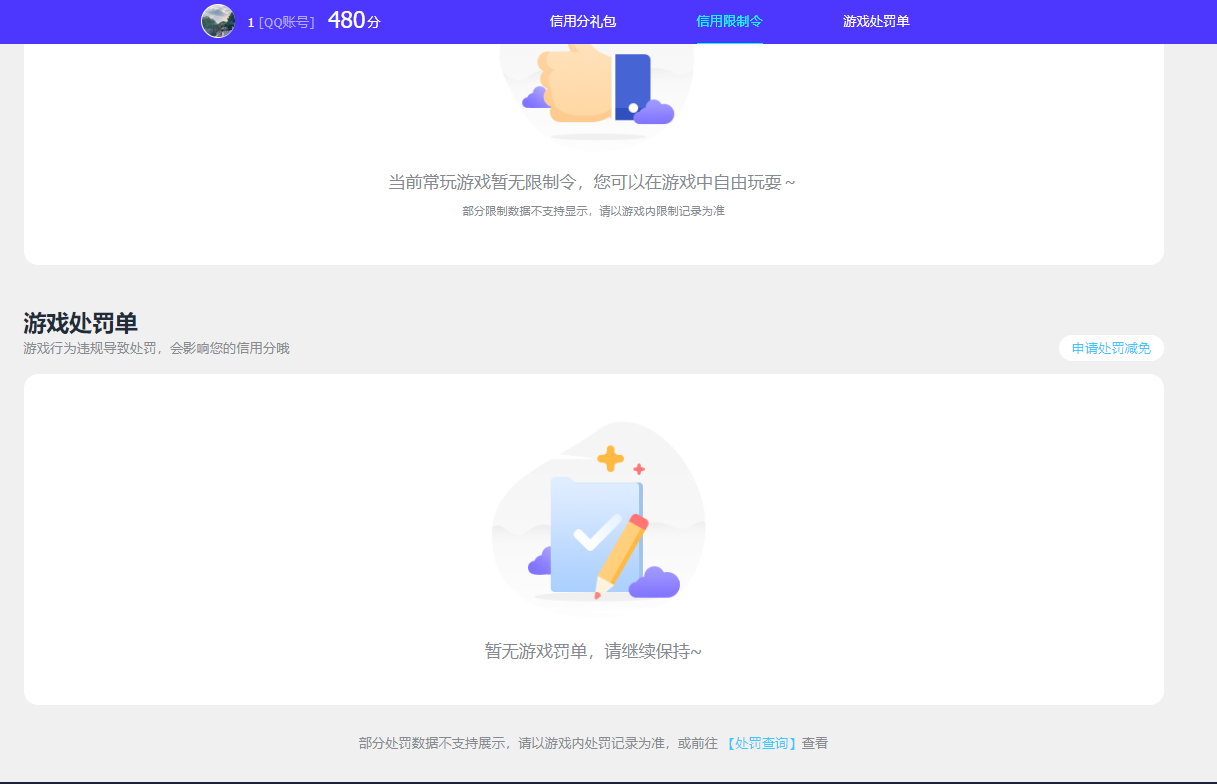Click the user avatar in the top bar
Screen dimensions: 1217x784
coord(218,20)
